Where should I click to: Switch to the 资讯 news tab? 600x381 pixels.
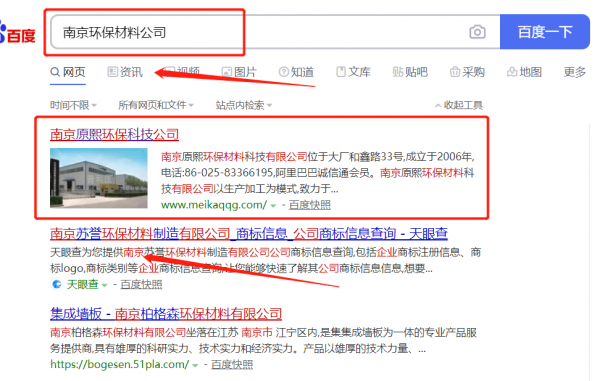pos(125,72)
